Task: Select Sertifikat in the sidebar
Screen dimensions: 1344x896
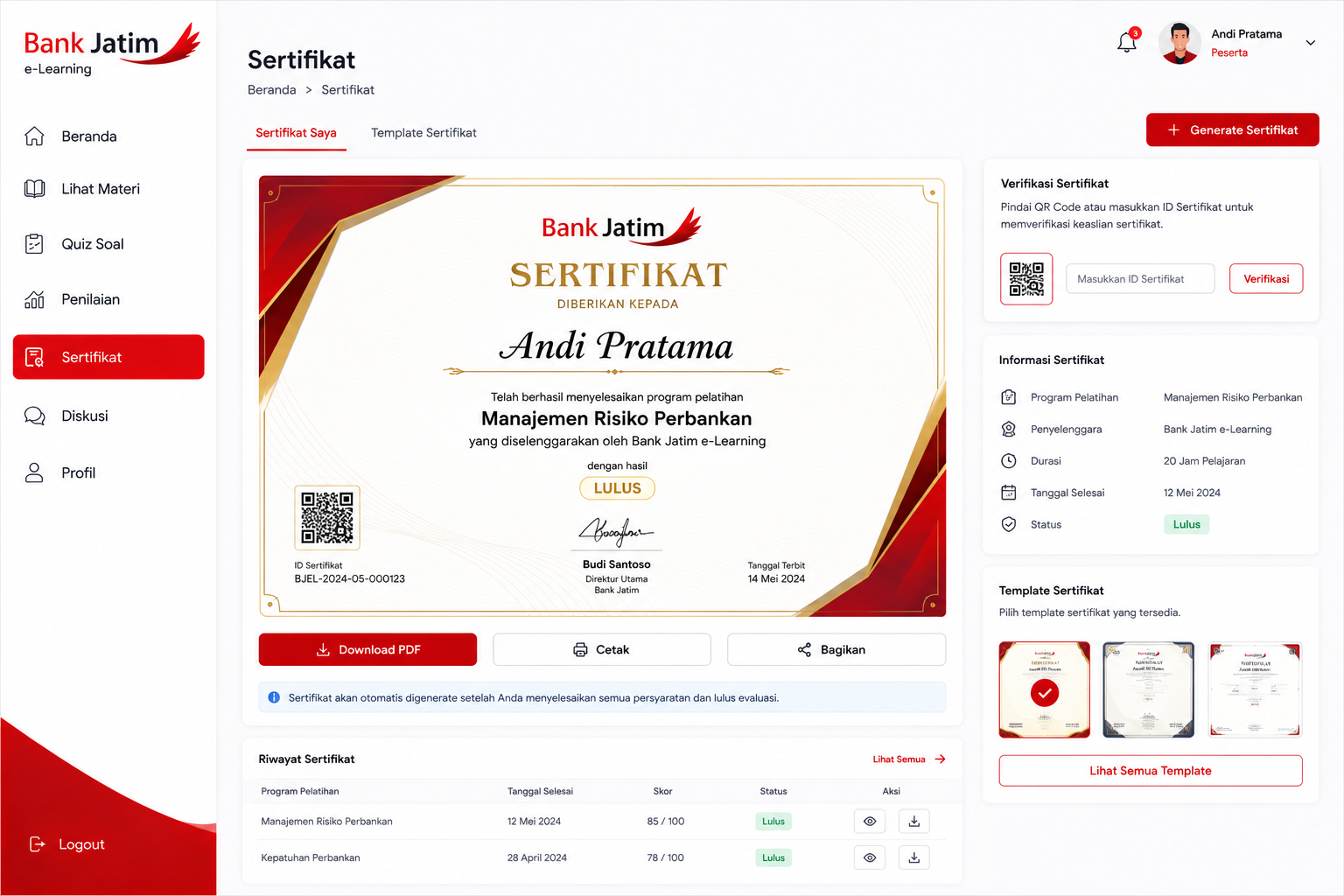Action: (x=108, y=357)
